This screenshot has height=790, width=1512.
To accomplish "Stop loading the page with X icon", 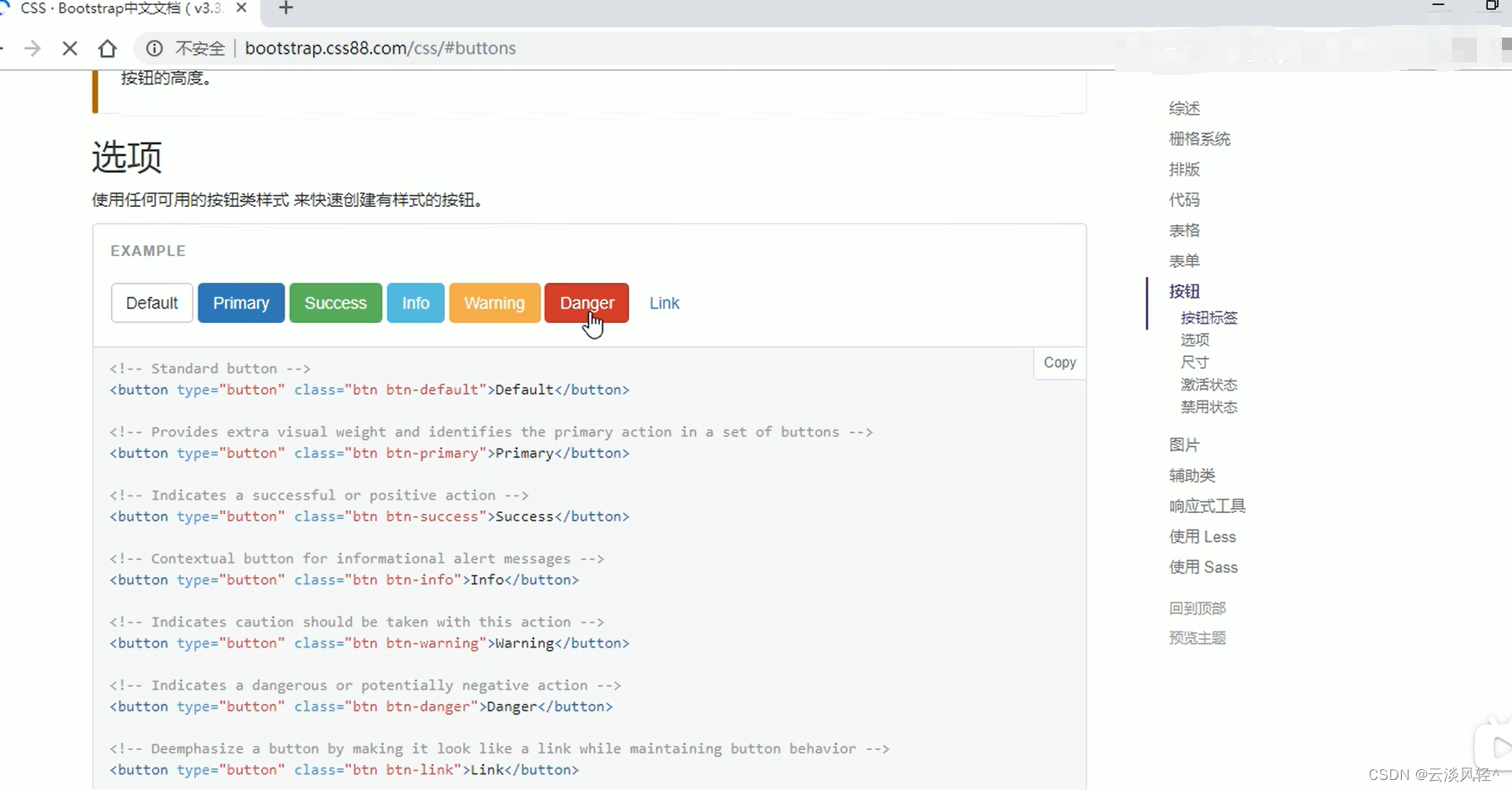I will tap(70, 48).
